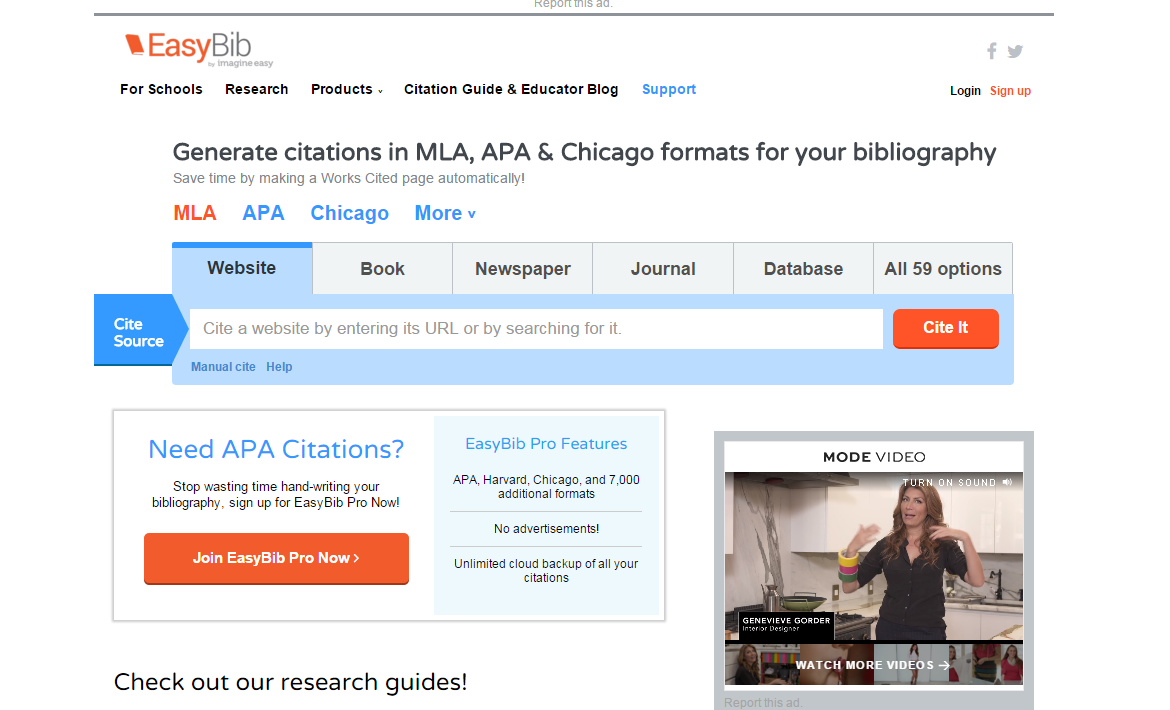Click Check out our research guides heading

pos(291,682)
